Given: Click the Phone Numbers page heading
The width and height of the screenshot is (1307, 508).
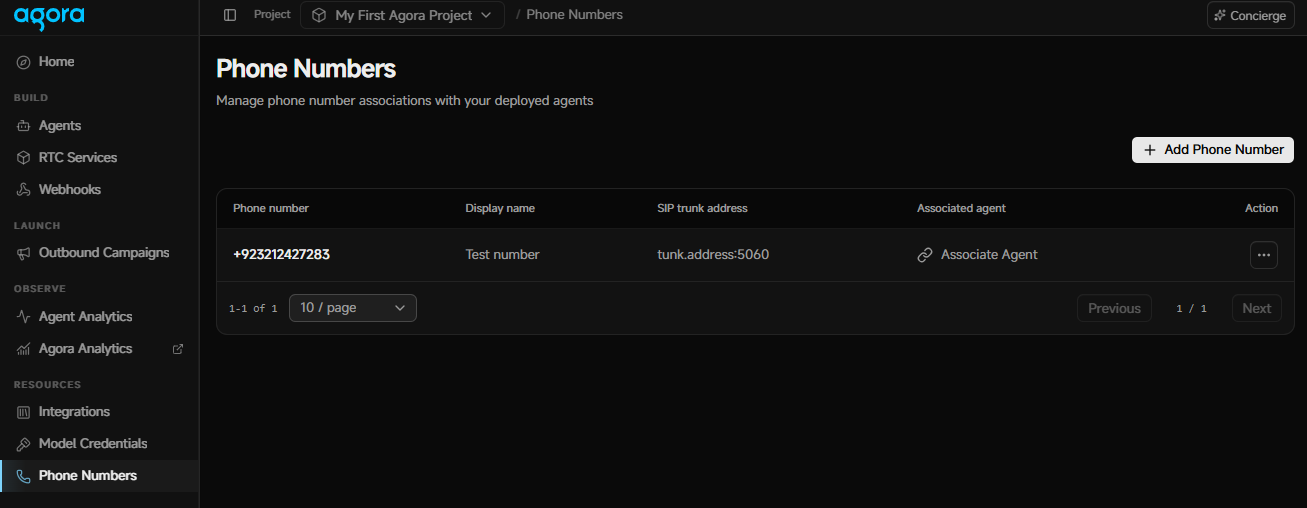Looking at the screenshot, I should click(306, 69).
